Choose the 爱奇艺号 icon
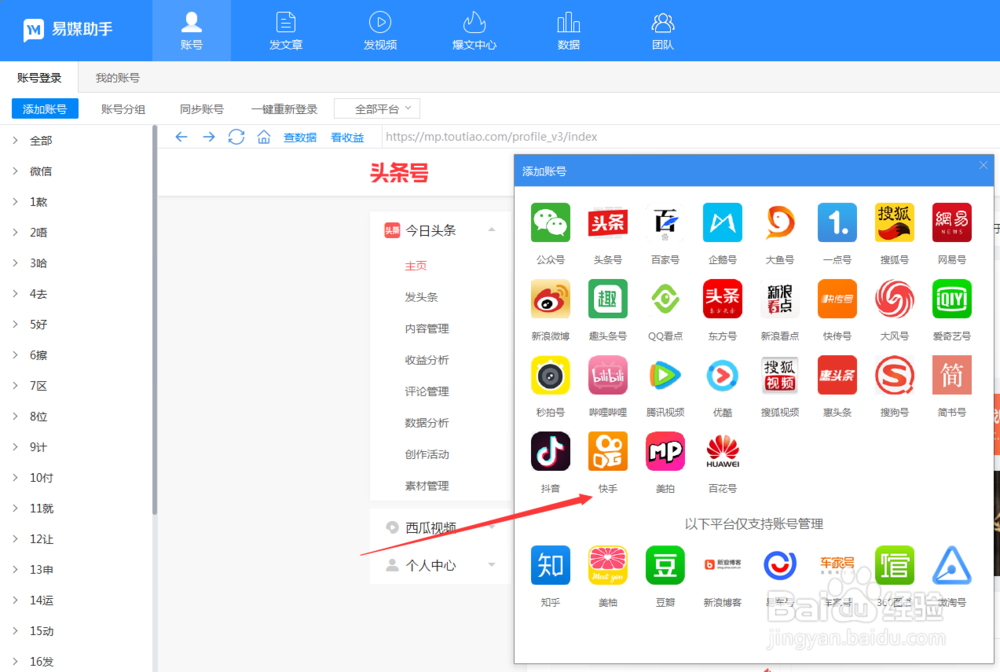1000x672 pixels. pyautogui.click(x=952, y=298)
